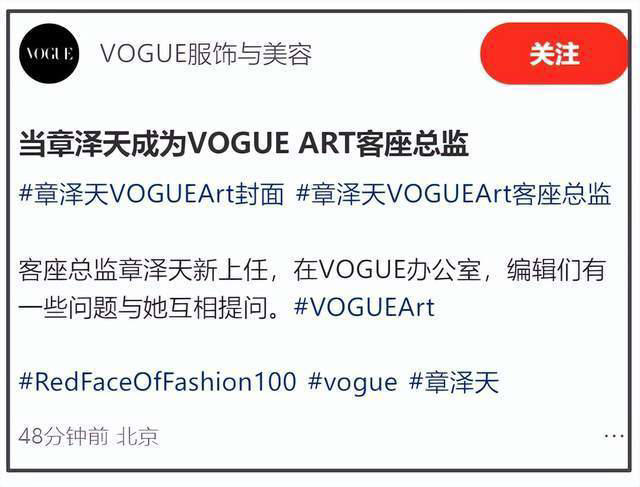640x487 pixels.
Task: Click 客座总监 at the end of the title
Action: point(412,144)
